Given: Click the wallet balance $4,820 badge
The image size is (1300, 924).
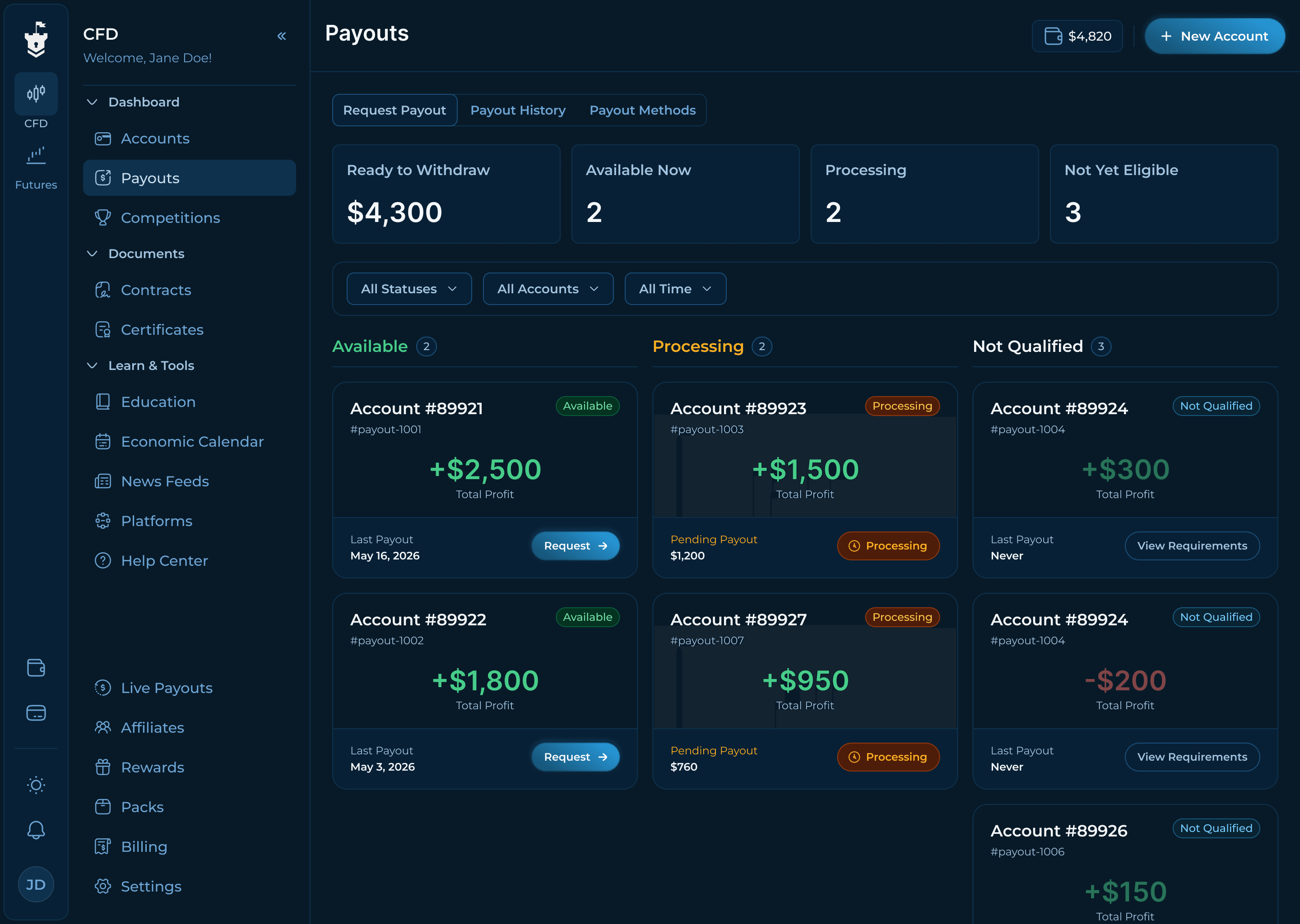Looking at the screenshot, I should pyautogui.click(x=1077, y=37).
